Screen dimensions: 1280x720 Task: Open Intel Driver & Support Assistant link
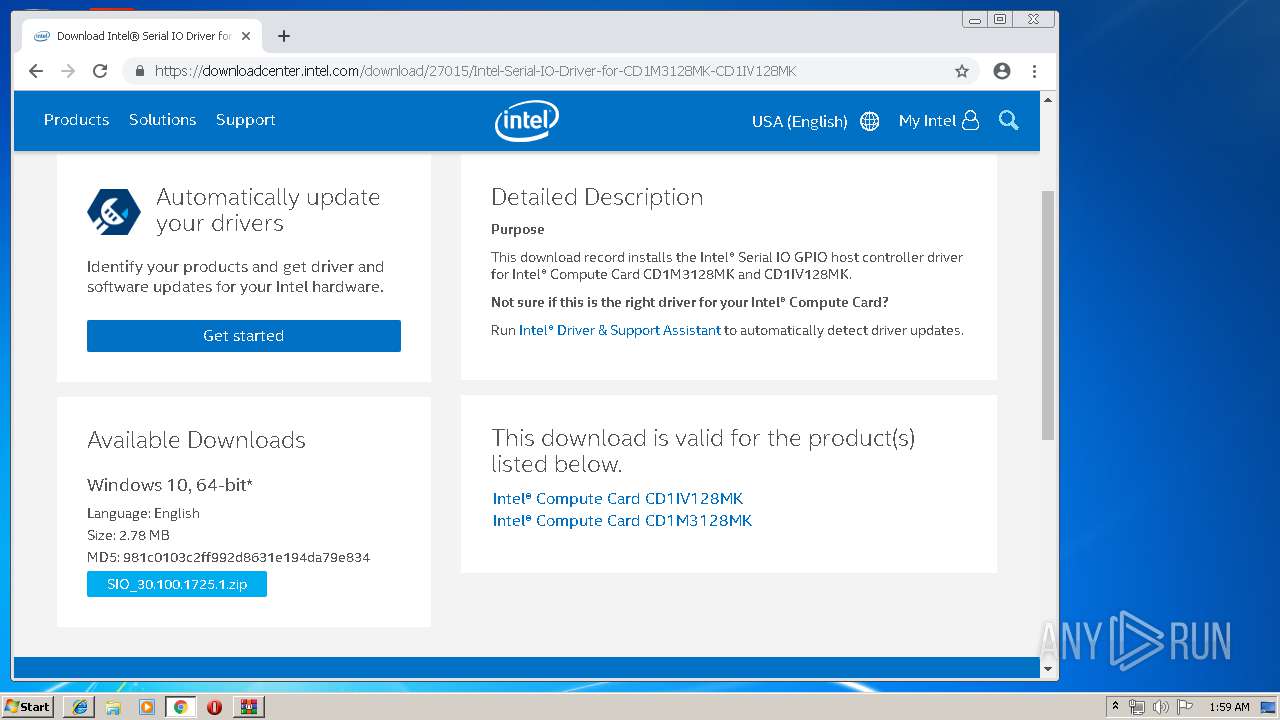point(620,330)
